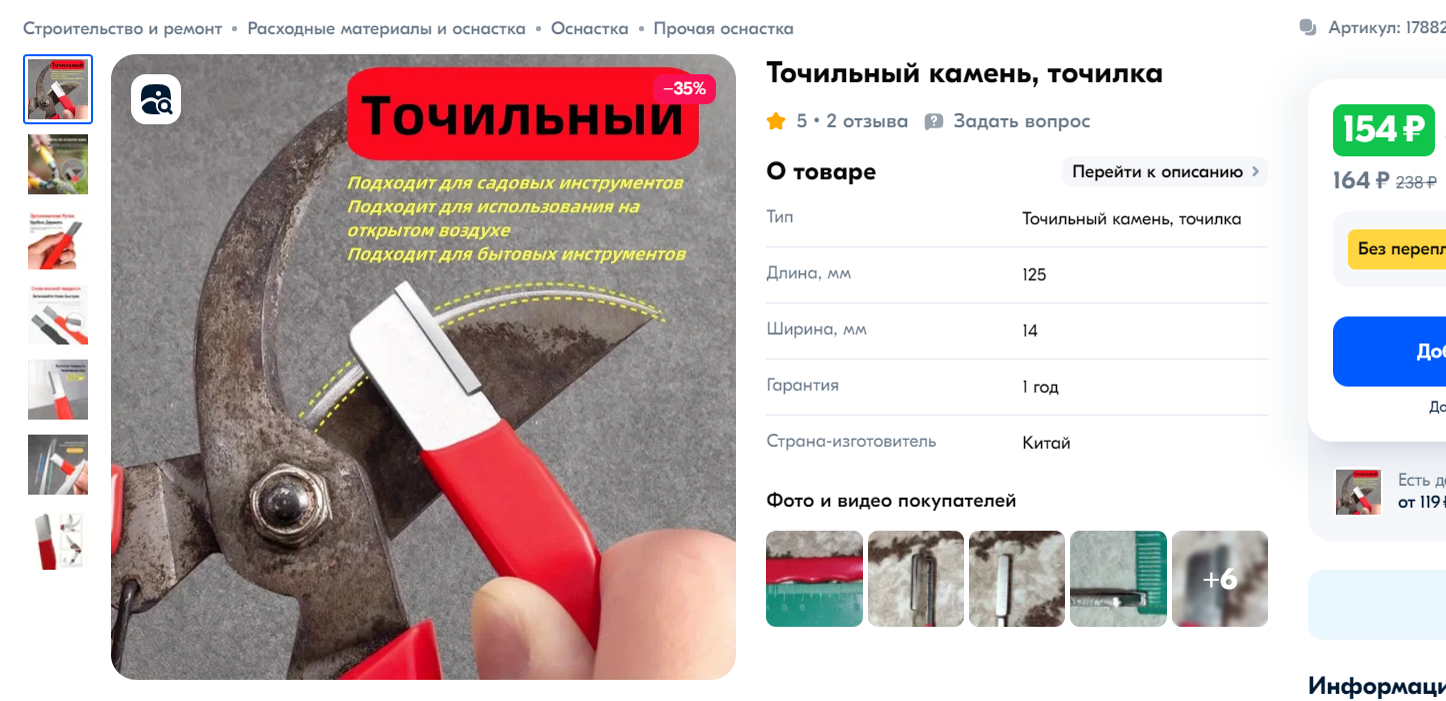Click the question bubble icon near Задать вопрос
Viewport: 1446px width, 701px height.
(934, 122)
